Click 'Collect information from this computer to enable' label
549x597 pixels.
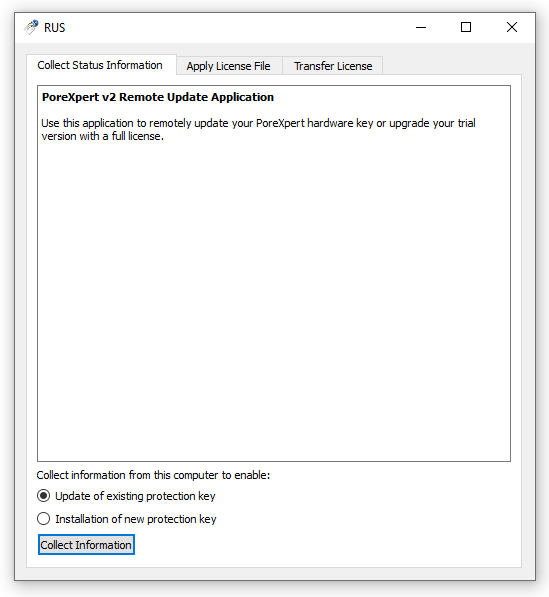point(153,475)
